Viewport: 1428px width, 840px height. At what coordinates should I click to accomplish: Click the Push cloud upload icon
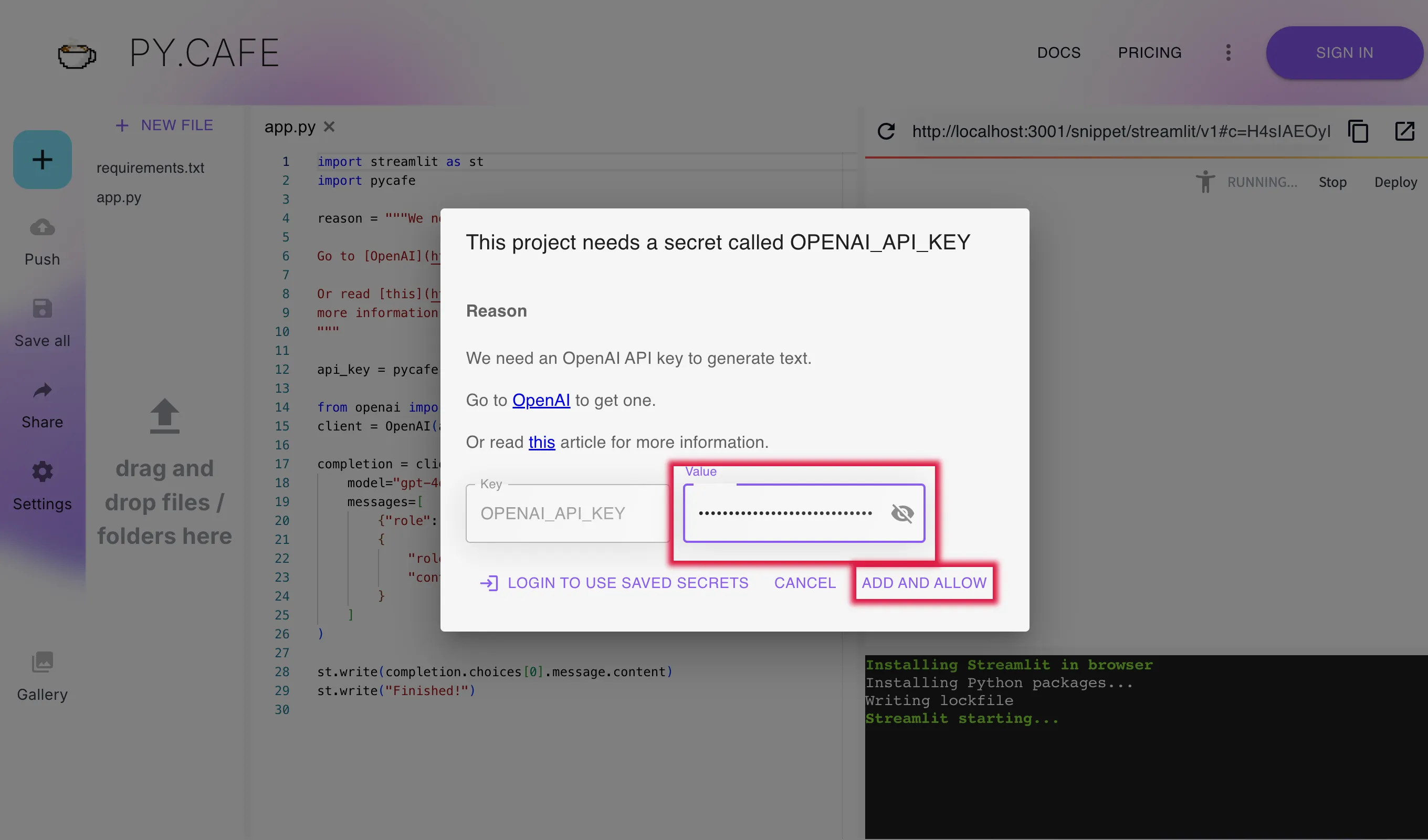click(x=43, y=228)
